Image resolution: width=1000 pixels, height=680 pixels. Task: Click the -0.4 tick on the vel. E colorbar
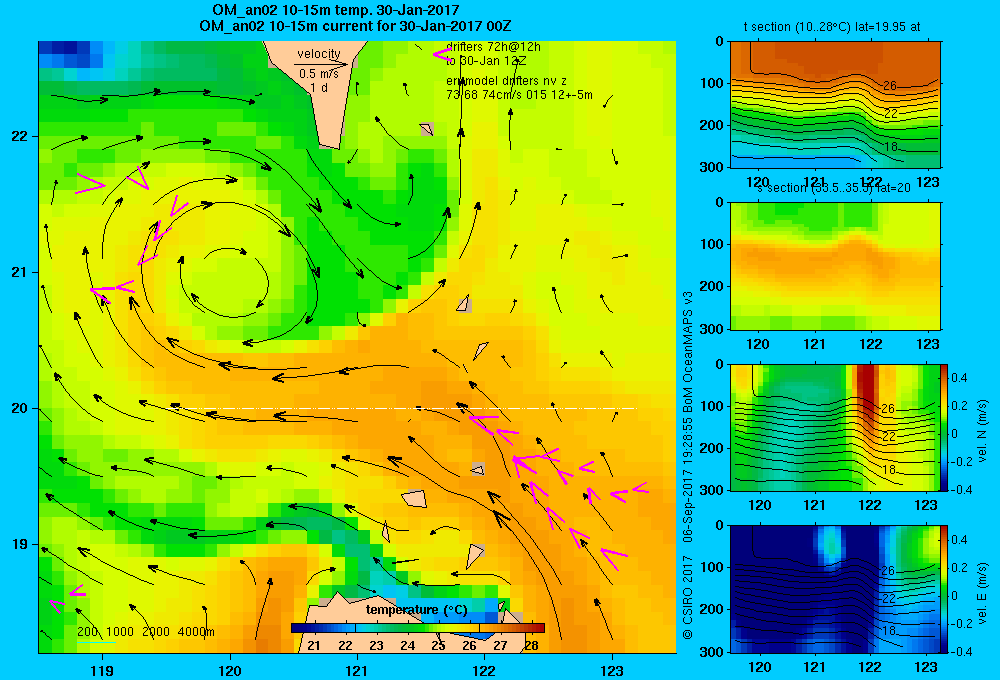(960, 652)
